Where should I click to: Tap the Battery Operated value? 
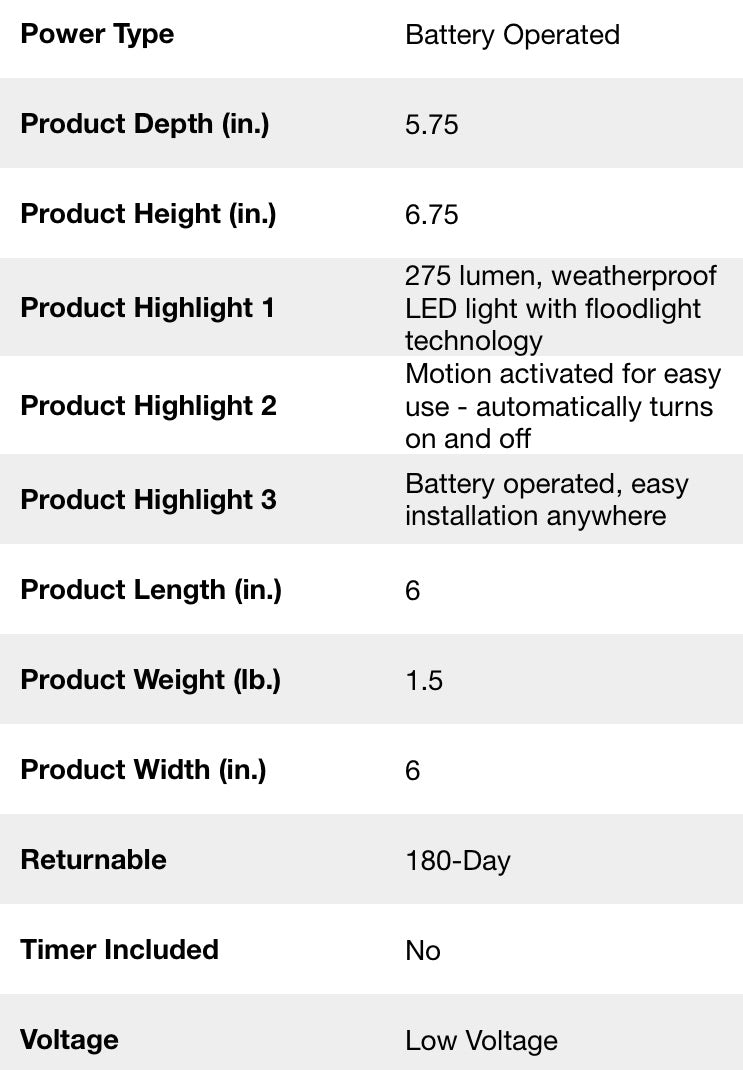512,35
